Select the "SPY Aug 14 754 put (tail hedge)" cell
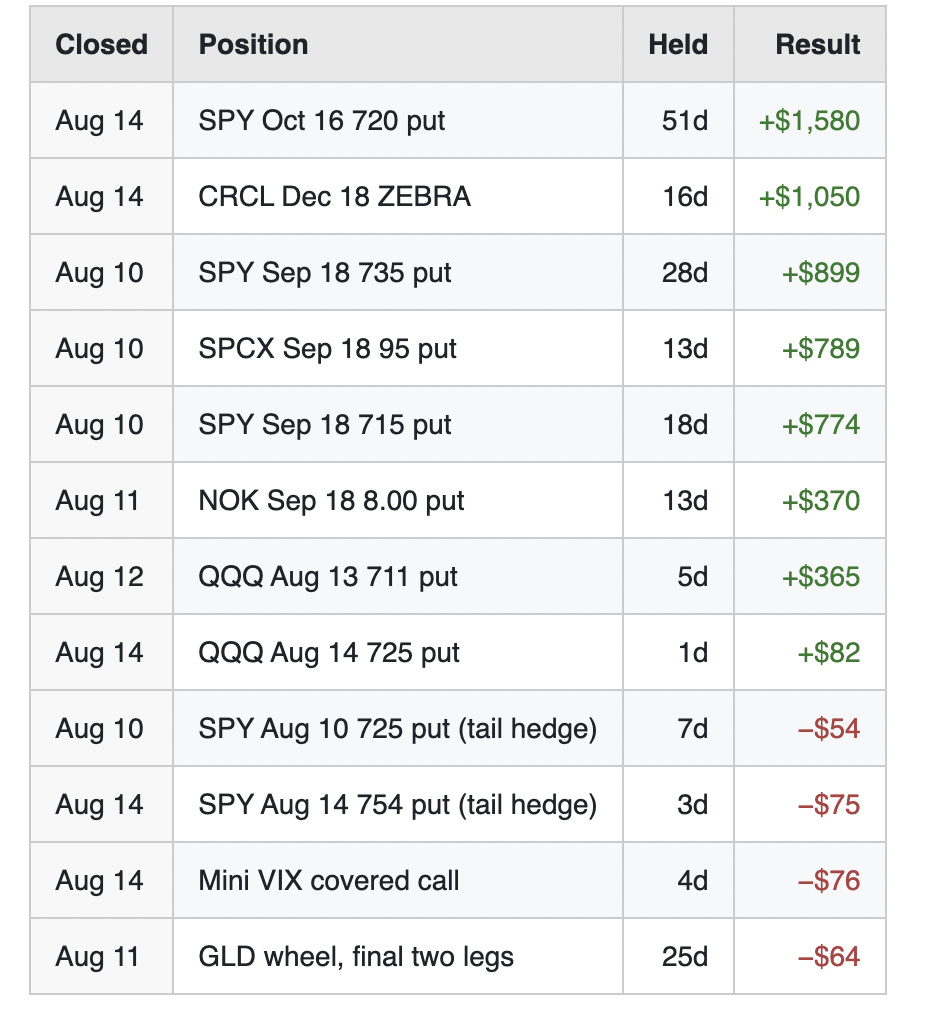 [x=397, y=804]
